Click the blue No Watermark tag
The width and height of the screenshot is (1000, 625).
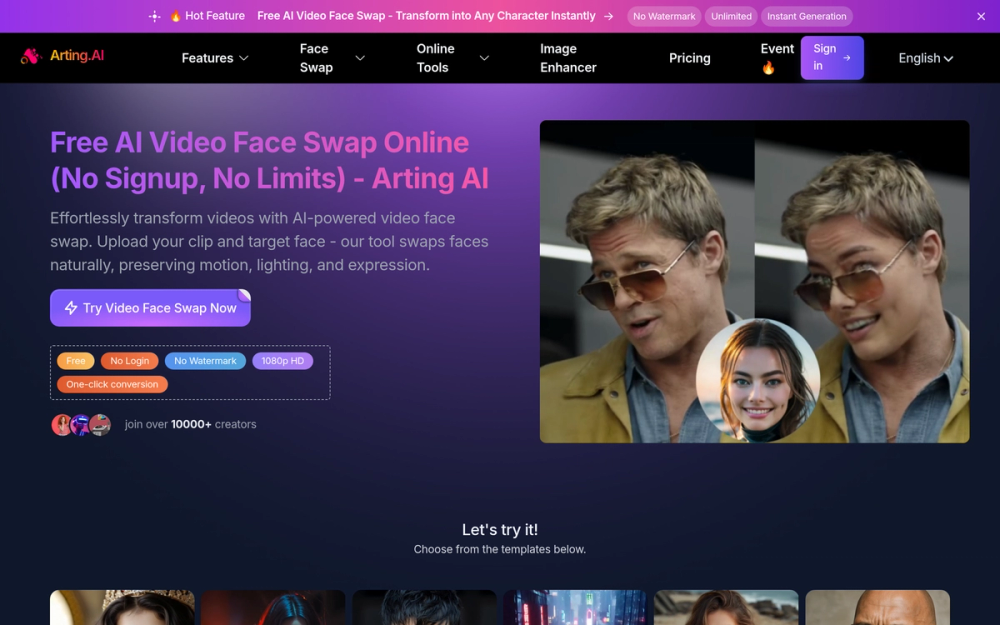pyautogui.click(x=205, y=361)
